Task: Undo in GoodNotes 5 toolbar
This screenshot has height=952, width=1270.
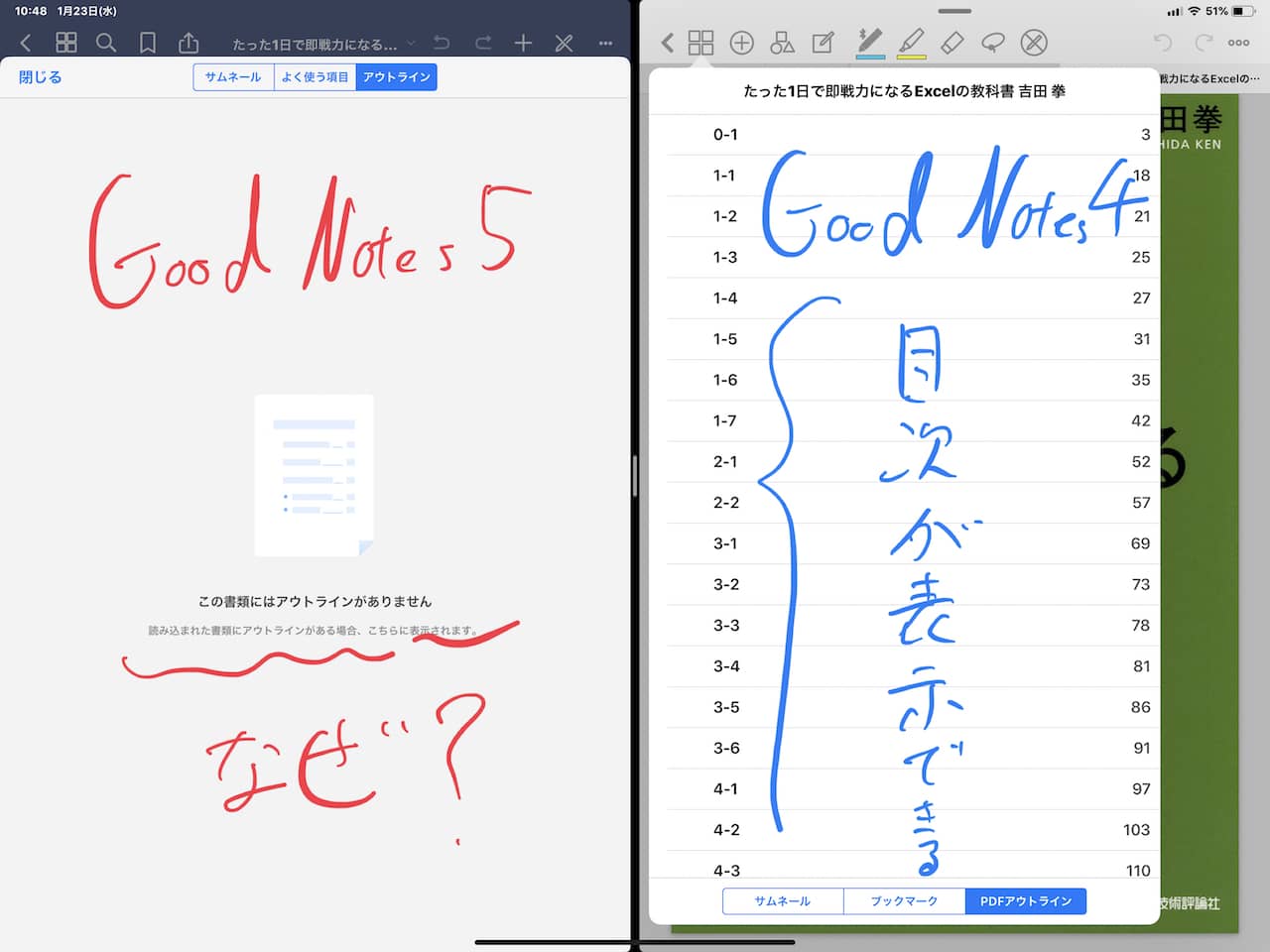Action: point(442,43)
